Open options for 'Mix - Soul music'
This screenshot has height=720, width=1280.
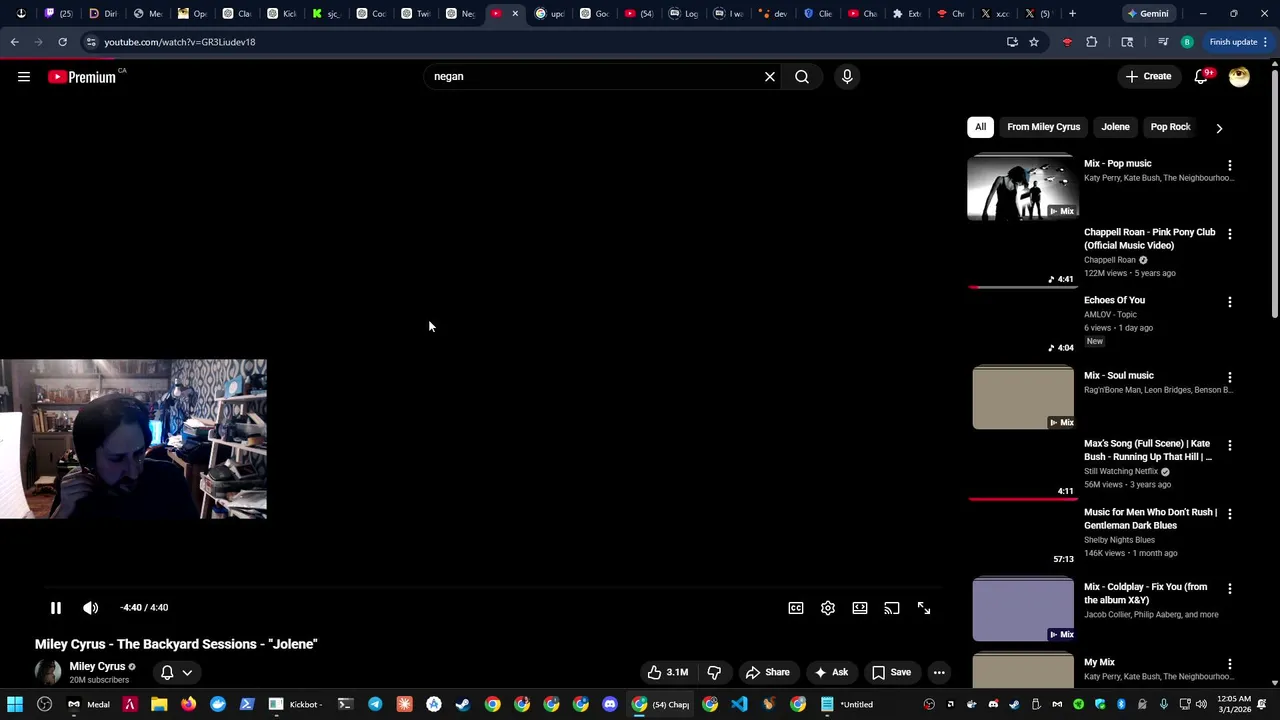(x=1230, y=377)
